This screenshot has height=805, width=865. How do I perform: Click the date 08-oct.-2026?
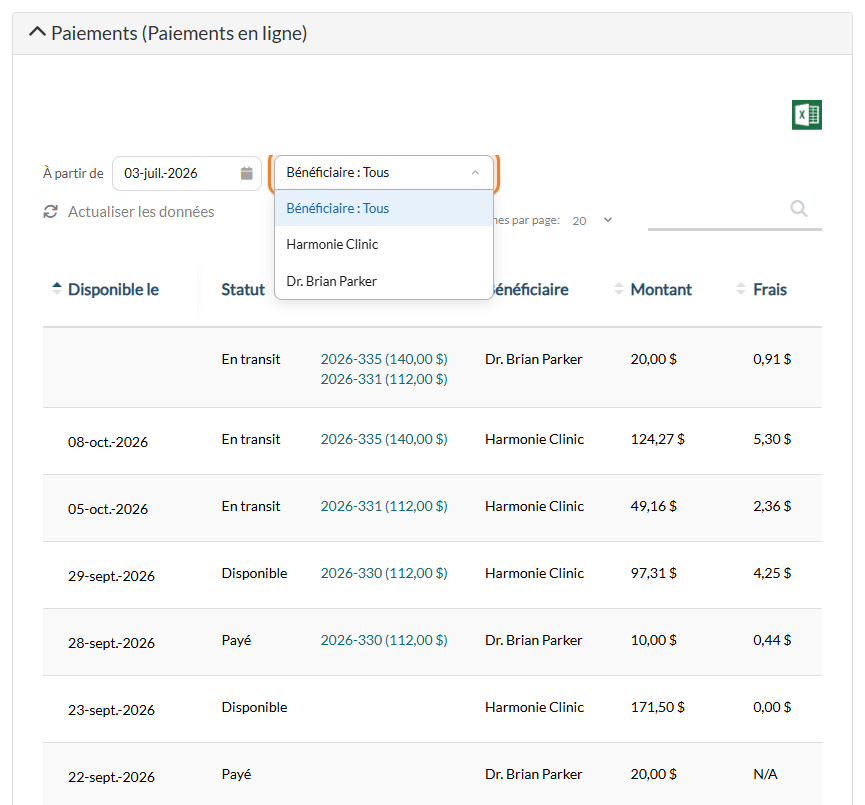(x=108, y=442)
